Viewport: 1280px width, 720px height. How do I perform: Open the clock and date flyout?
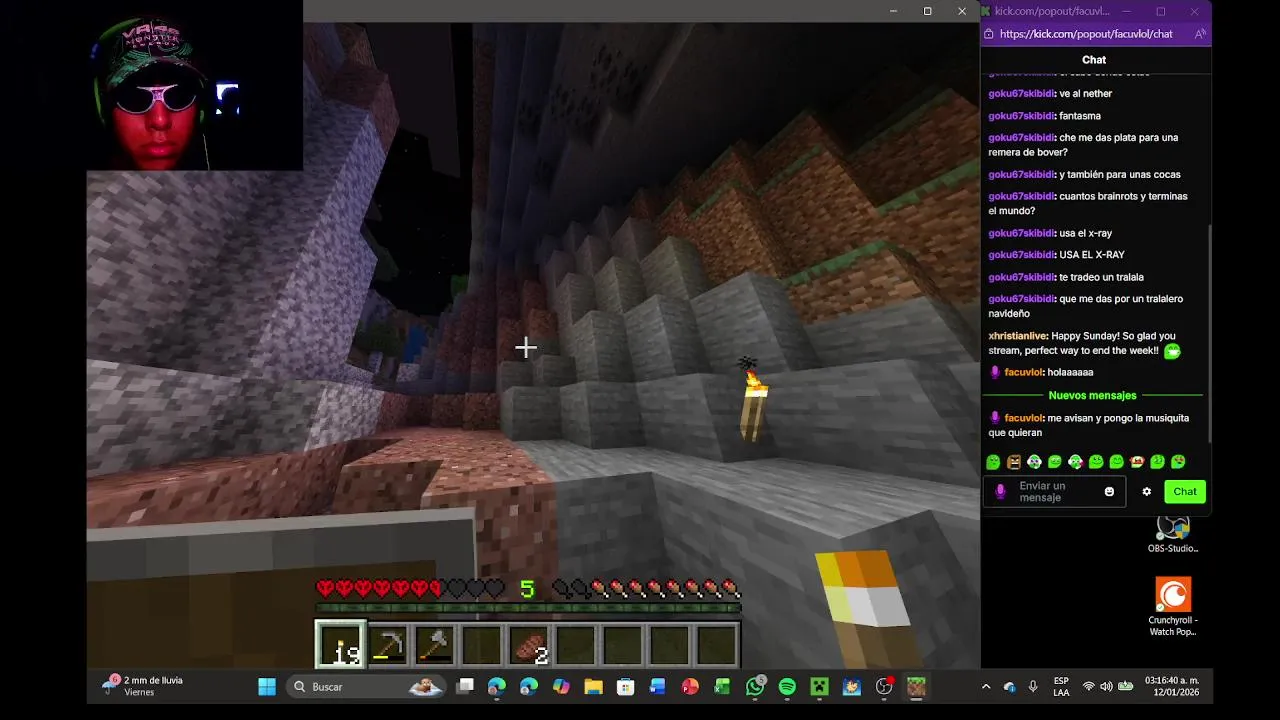pyautogui.click(x=1174, y=687)
